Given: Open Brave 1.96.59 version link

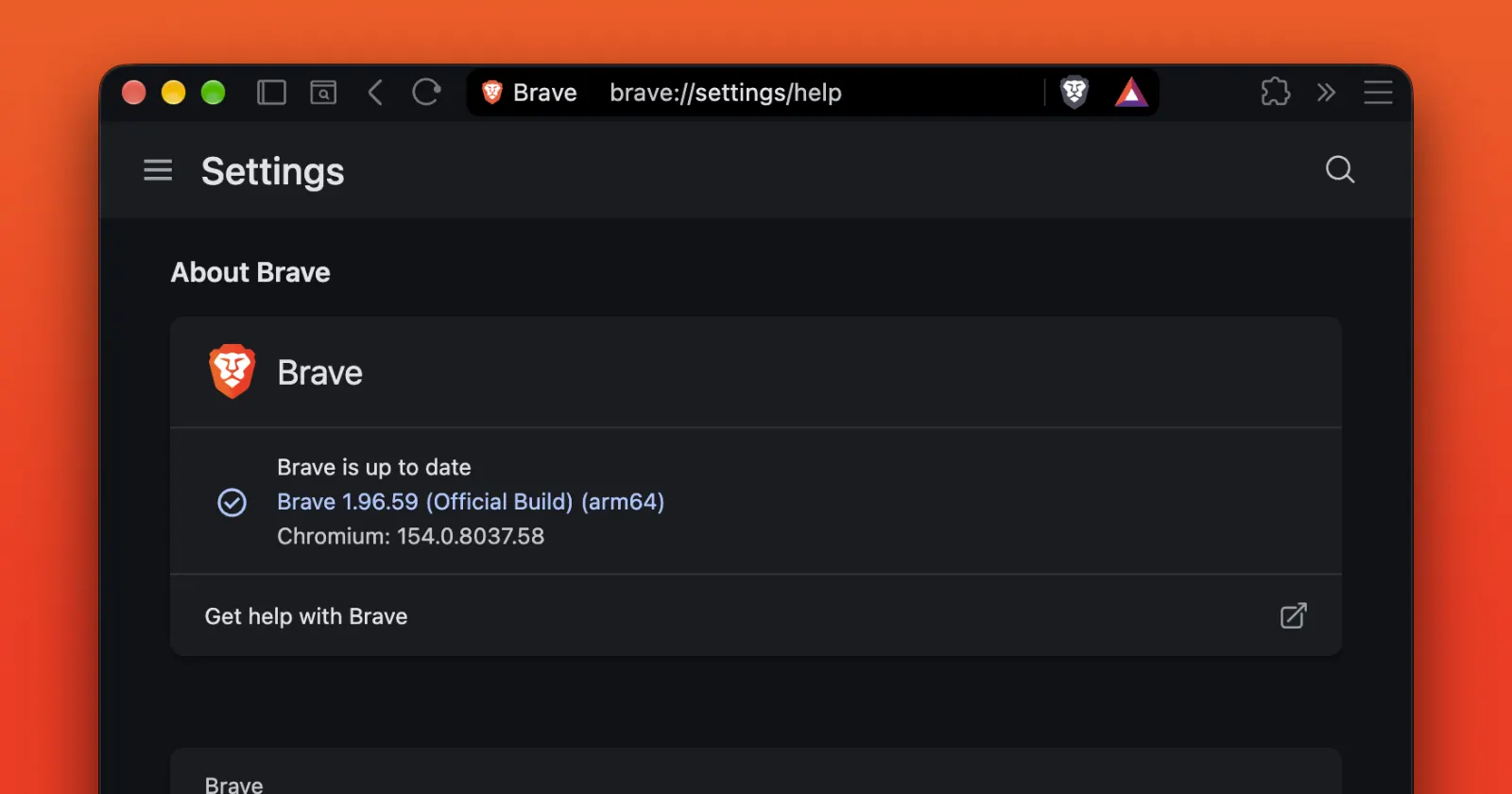Looking at the screenshot, I should (471, 502).
